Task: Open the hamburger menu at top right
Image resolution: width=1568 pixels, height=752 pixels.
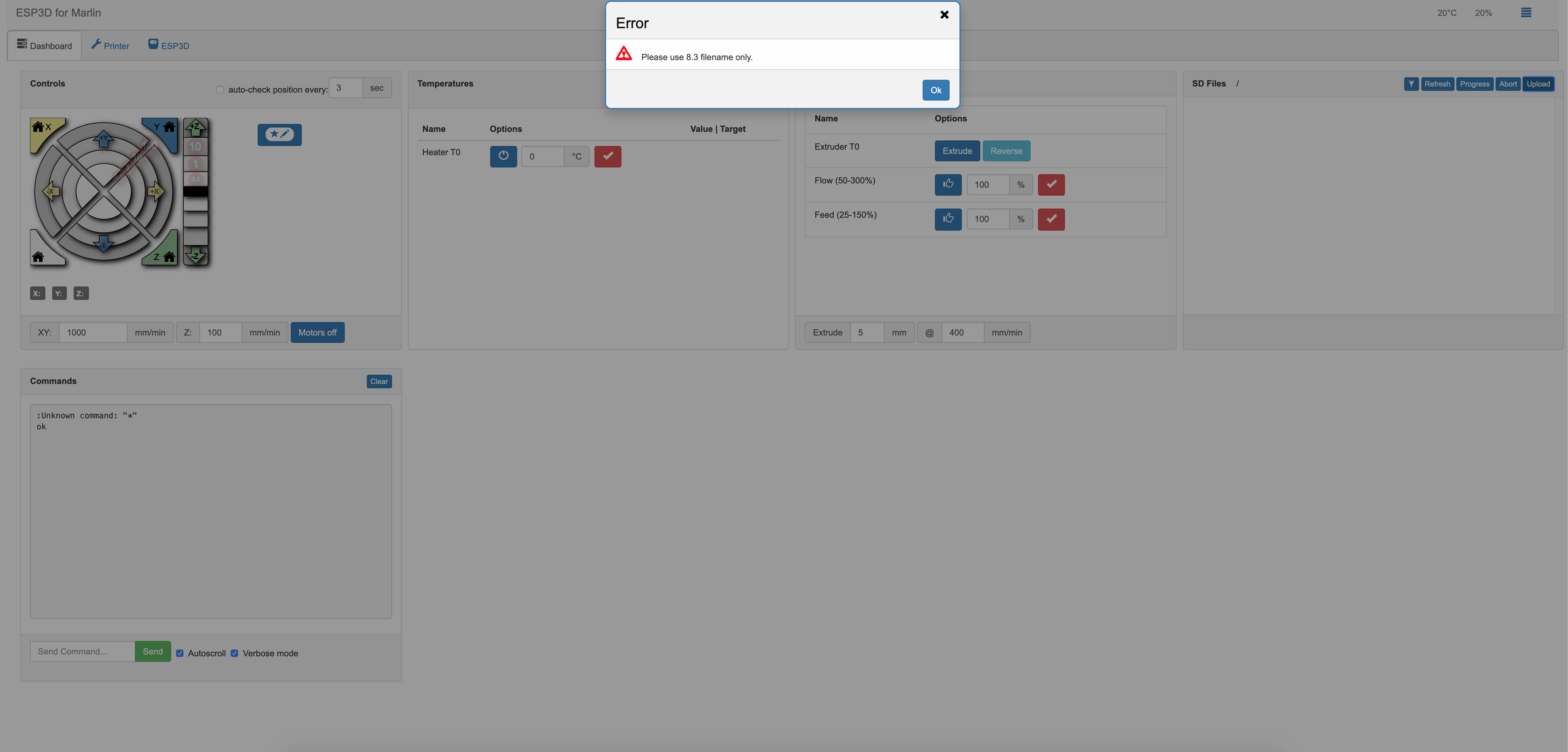Action: click(x=1527, y=12)
